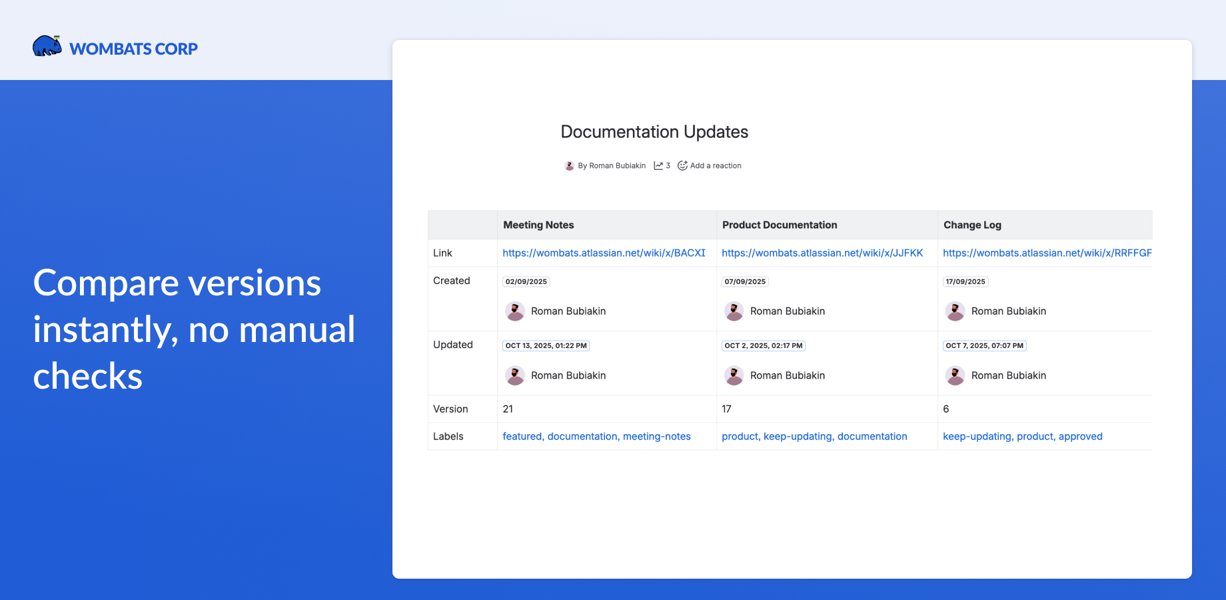Open the meeting-notes label link
The image size is (1226, 600).
tap(657, 437)
